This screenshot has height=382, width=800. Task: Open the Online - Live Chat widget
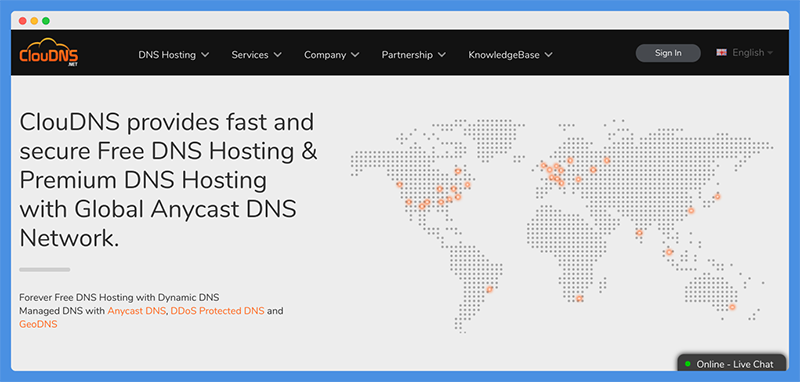click(731, 364)
